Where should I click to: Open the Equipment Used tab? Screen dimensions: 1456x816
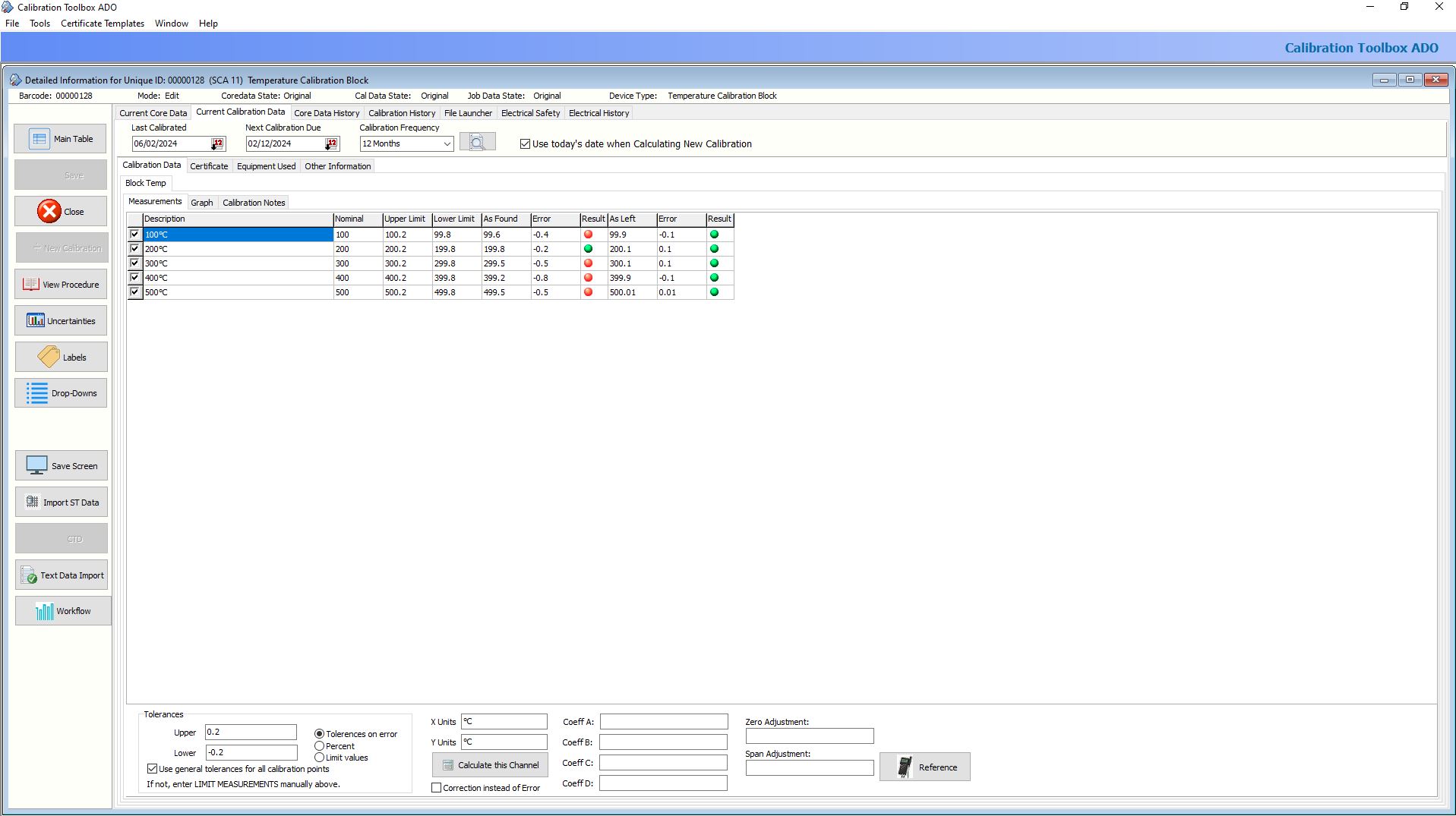(266, 166)
